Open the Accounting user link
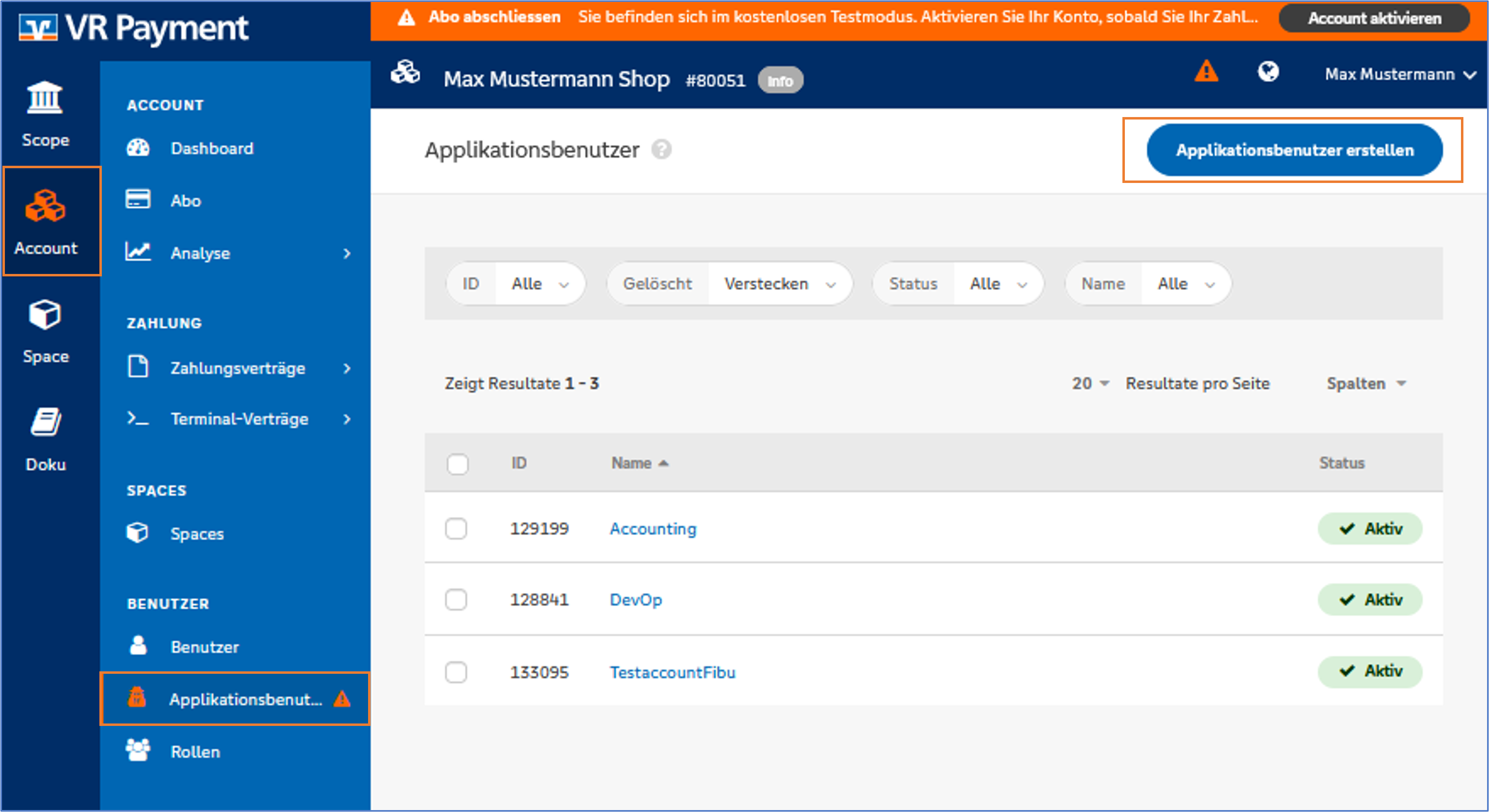1489x812 pixels. click(x=653, y=529)
